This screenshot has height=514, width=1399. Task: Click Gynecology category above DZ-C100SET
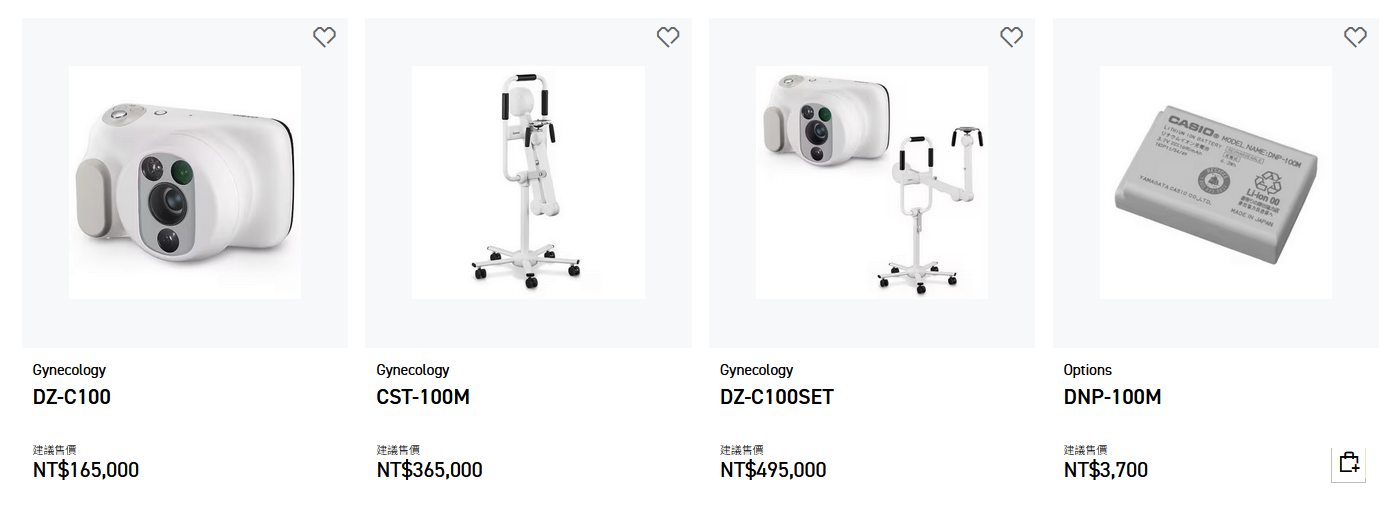[x=757, y=370]
